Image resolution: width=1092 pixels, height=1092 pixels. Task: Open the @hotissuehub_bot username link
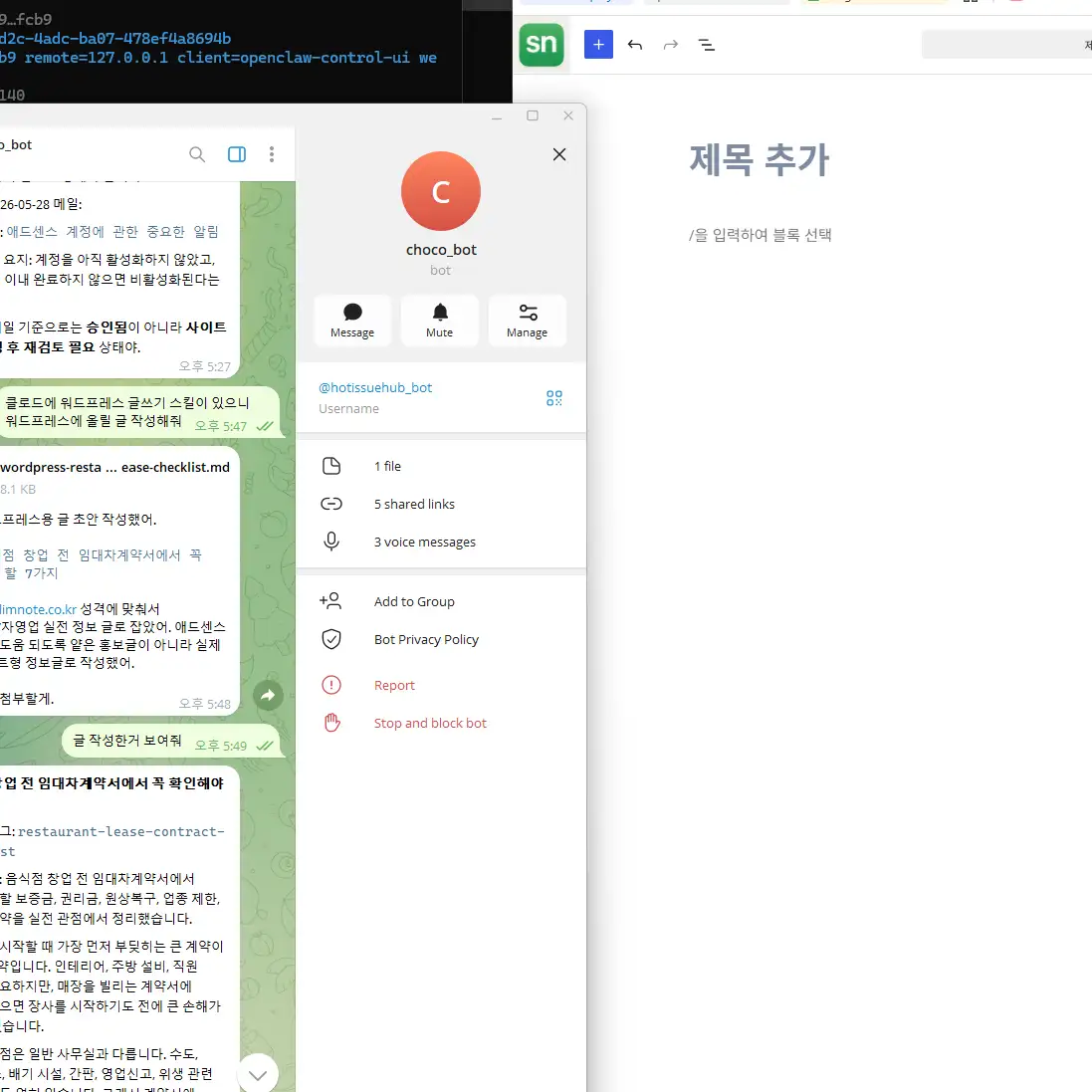[375, 387]
